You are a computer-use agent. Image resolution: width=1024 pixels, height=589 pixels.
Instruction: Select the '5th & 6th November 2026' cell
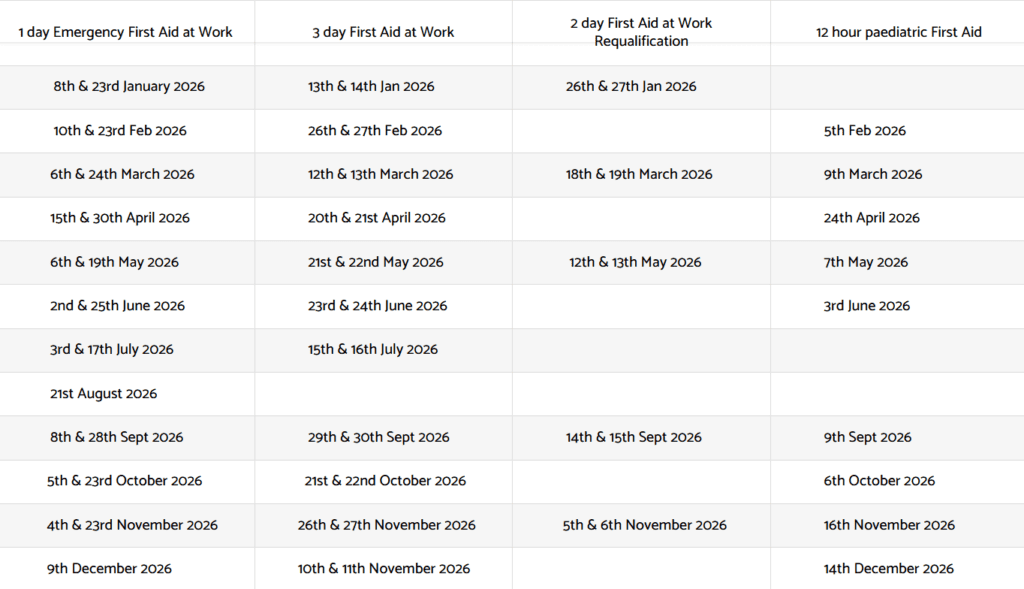point(645,525)
